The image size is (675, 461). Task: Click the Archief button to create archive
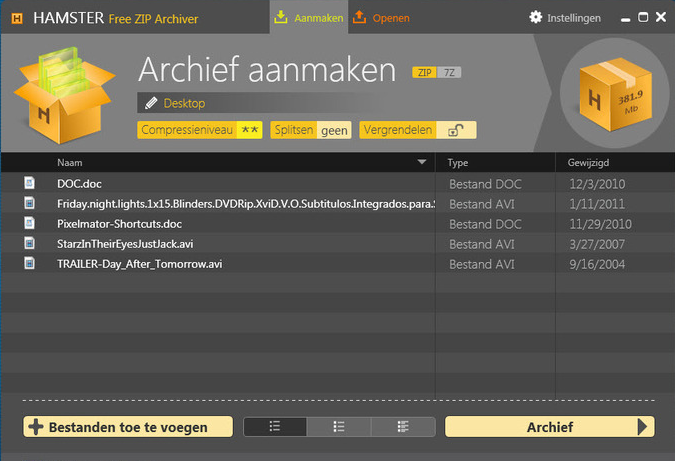point(549,427)
